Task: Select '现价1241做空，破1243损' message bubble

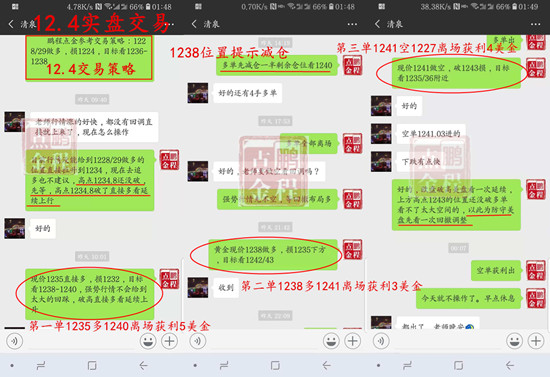Action: [456, 73]
